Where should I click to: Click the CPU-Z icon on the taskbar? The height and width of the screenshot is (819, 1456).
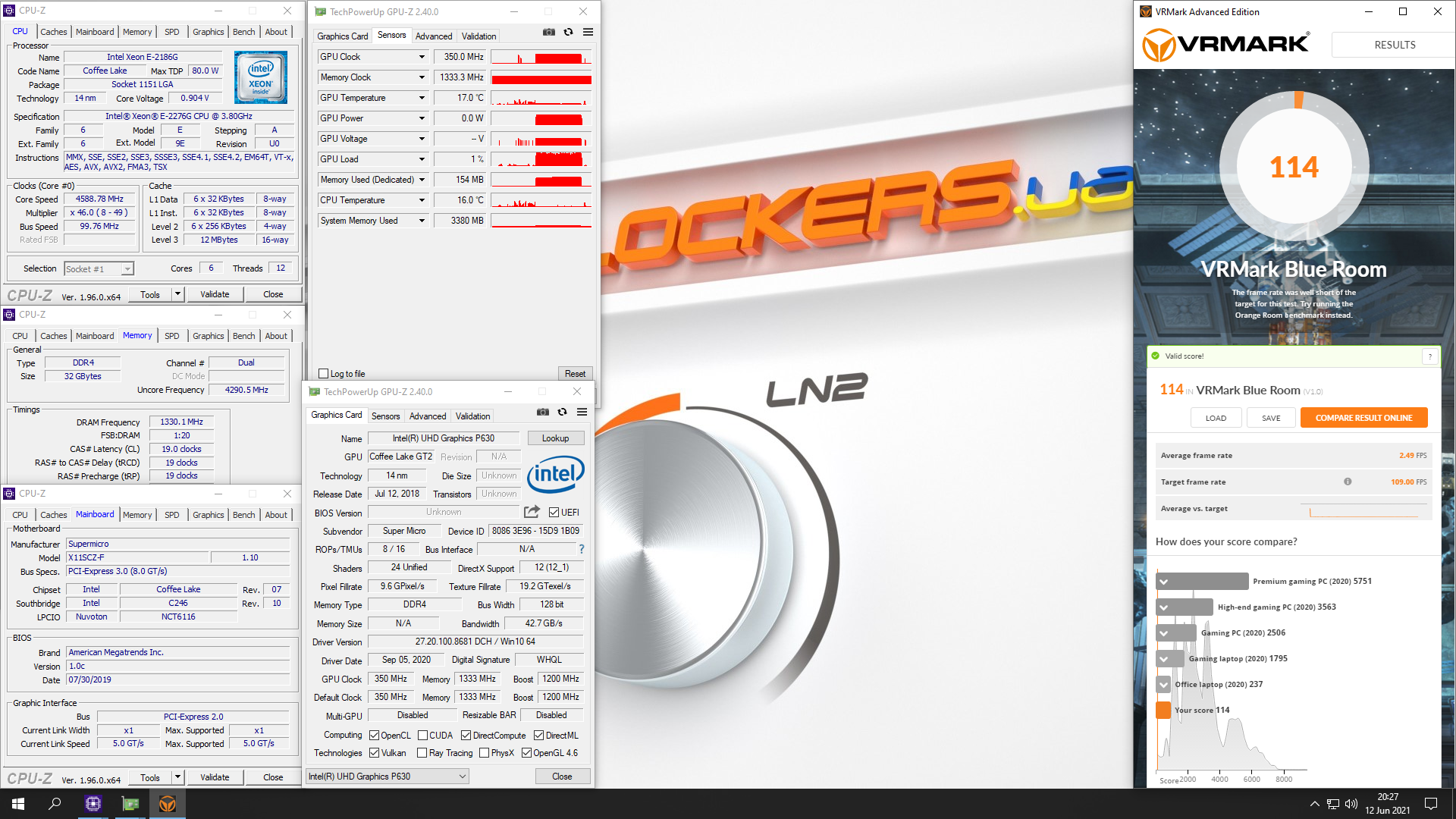click(x=93, y=804)
